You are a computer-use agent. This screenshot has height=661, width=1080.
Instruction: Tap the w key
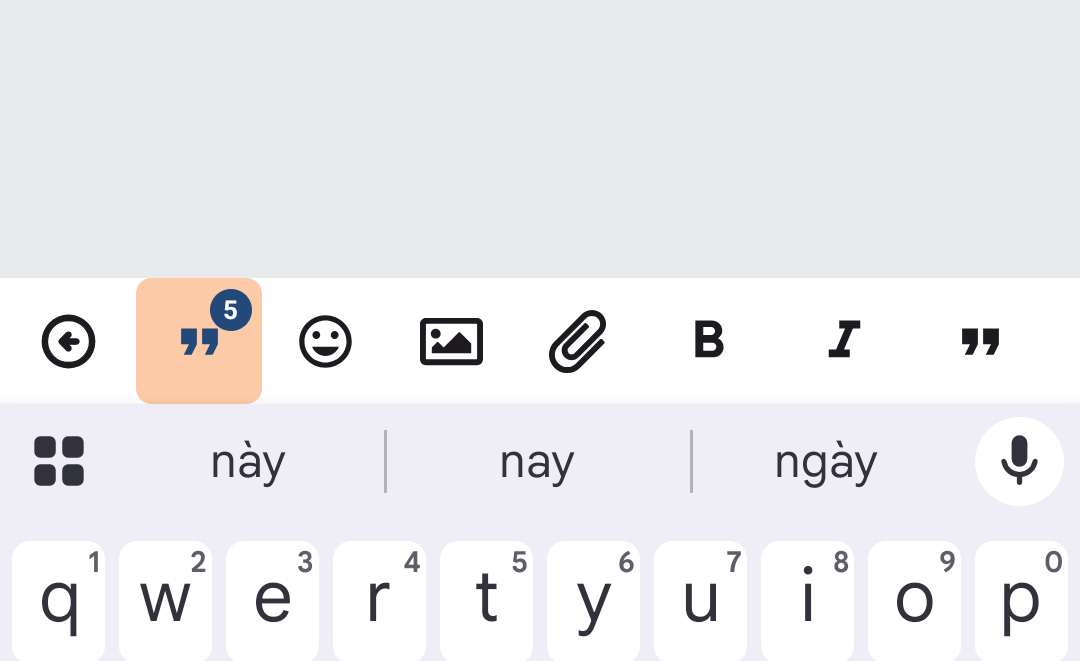[165, 601]
